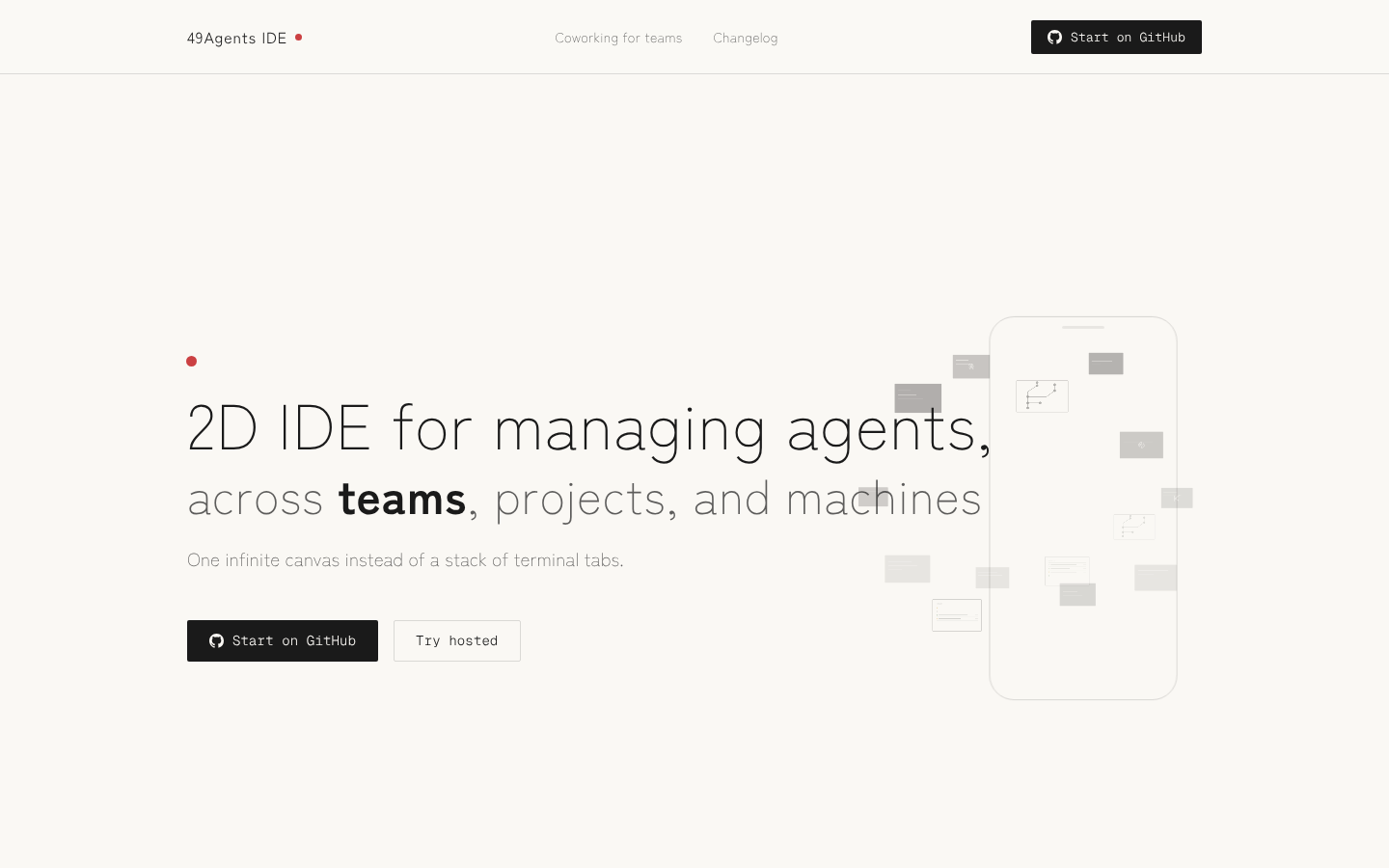
Task: Click the hero Start on GitHub button
Action: [x=283, y=640]
